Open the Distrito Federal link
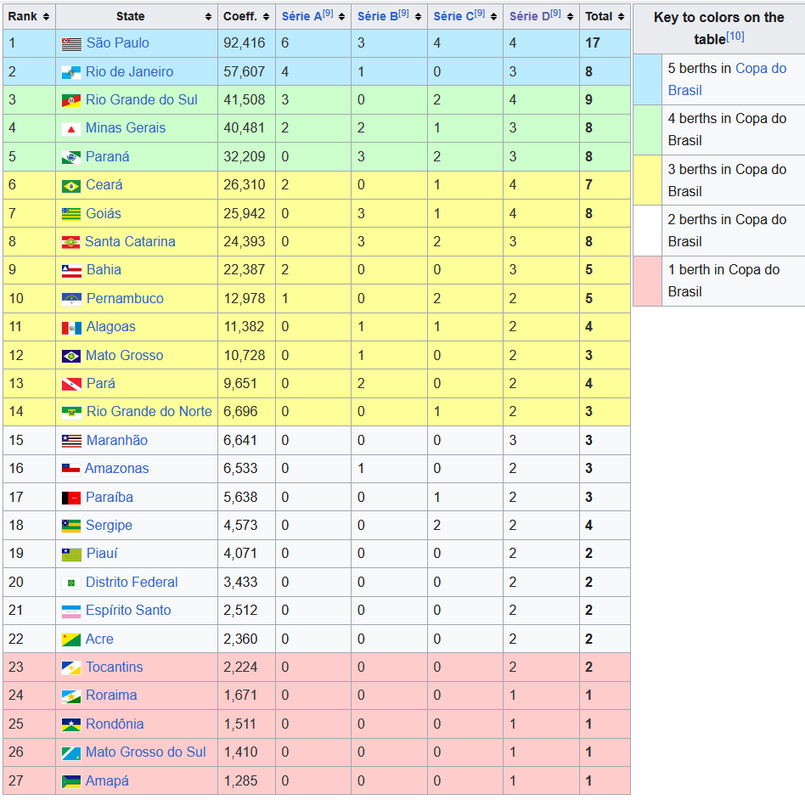The image size is (805, 800). tap(131, 582)
